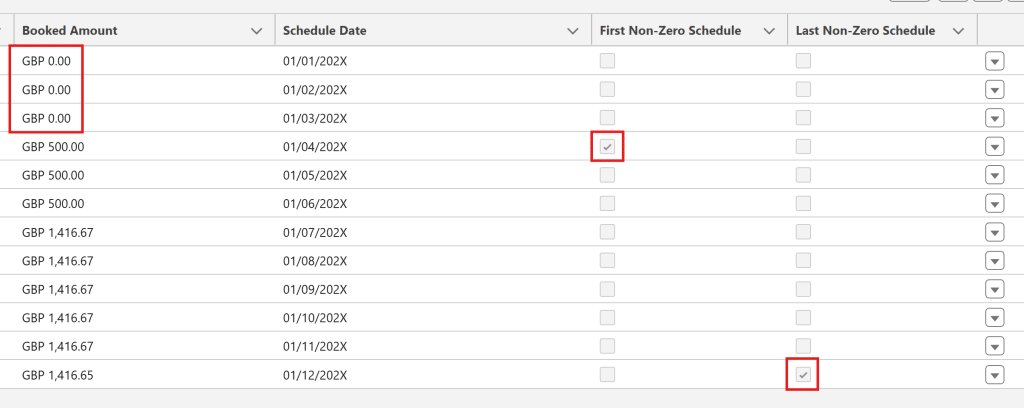Open row actions menu for 01/11/202X schedule
The height and width of the screenshot is (408, 1024).
[x=994, y=346]
